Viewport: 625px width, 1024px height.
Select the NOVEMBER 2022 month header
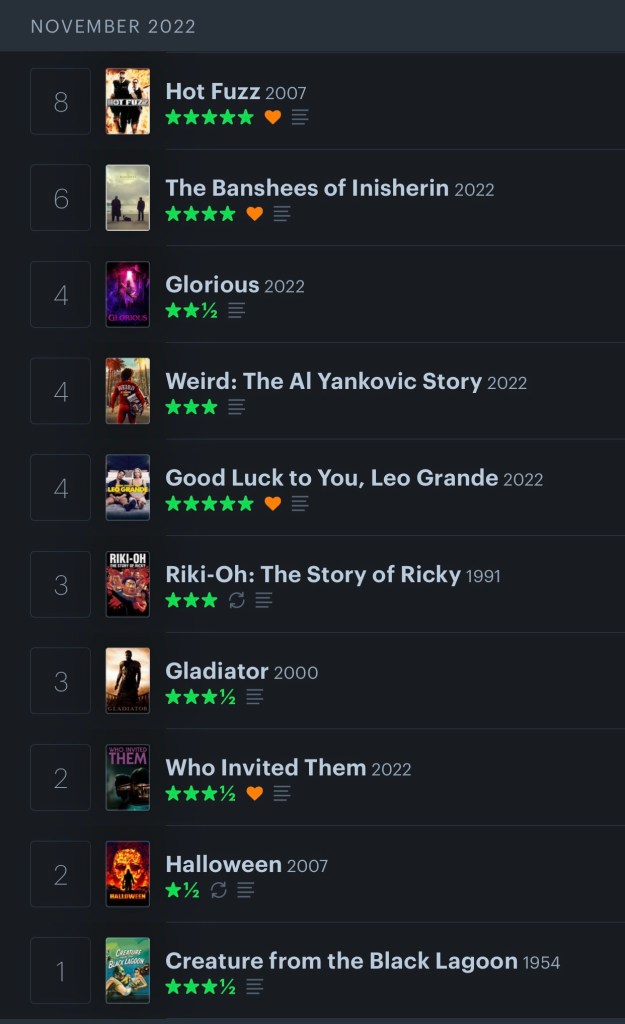click(x=113, y=26)
